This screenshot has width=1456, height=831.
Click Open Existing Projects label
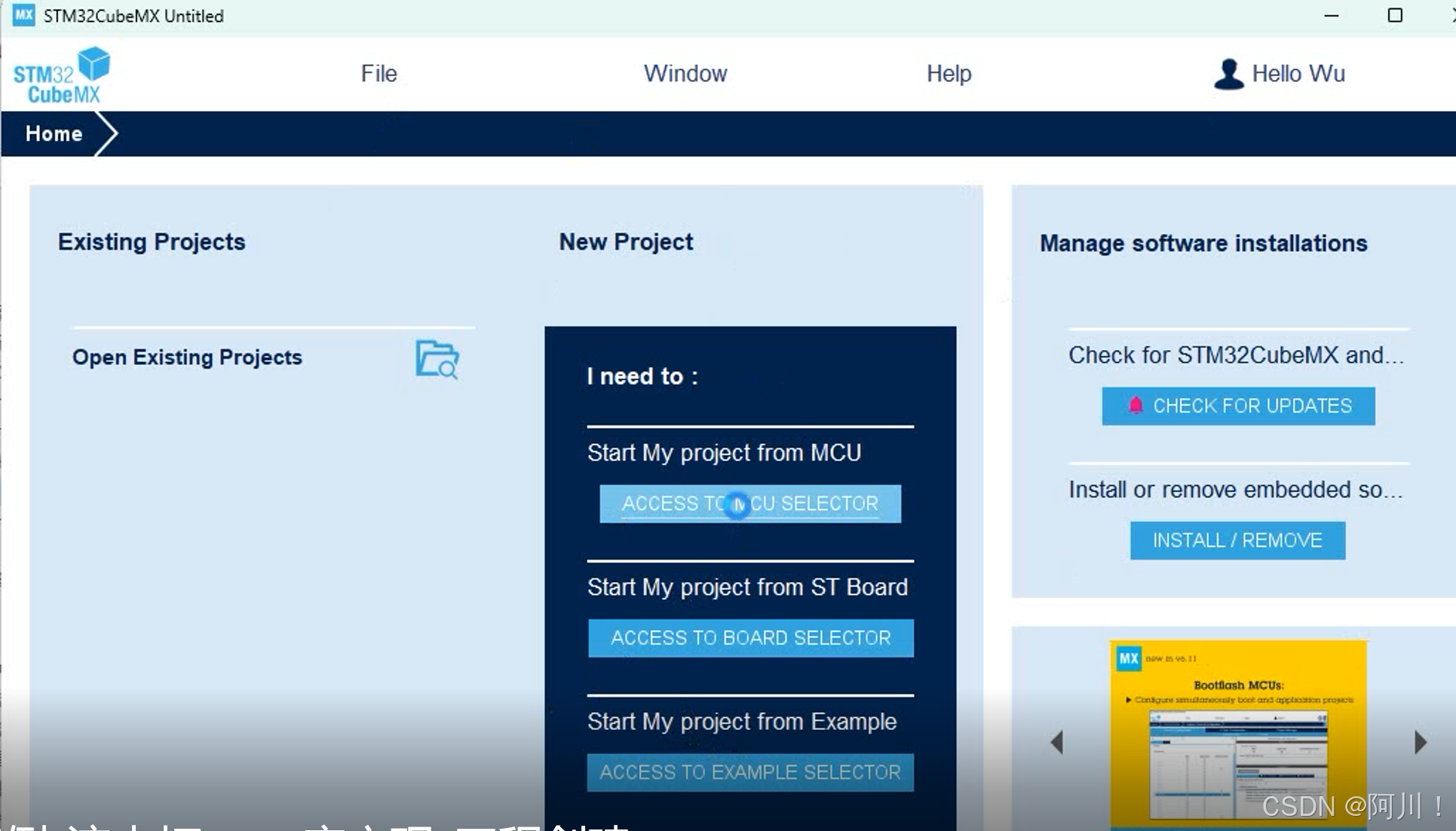coord(187,357)
